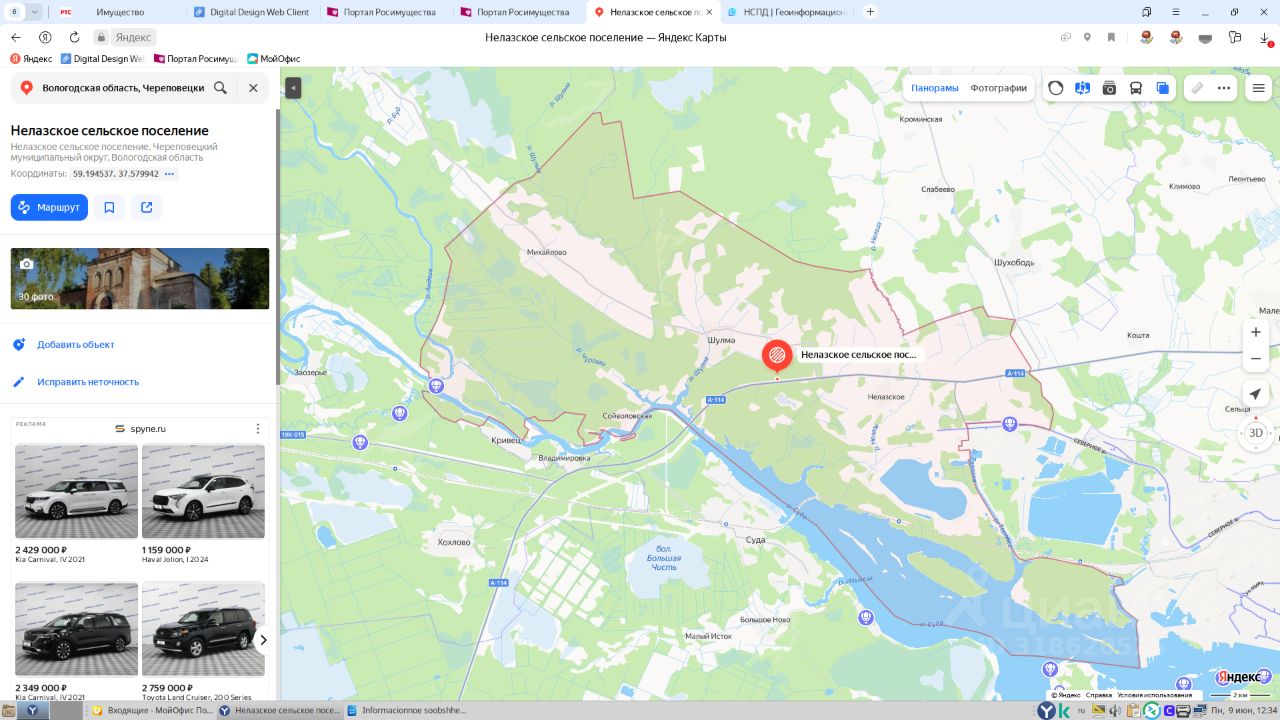Screen dimensions: 1280x720
Task: Select the ruler measurement tool
Action: point(1197,88)
